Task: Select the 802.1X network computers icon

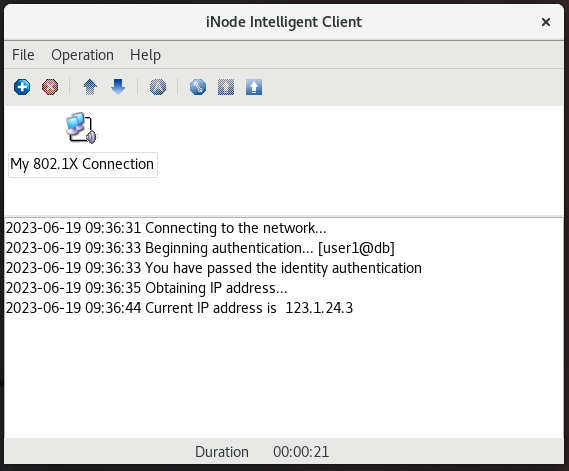Action: coord(82,128)
